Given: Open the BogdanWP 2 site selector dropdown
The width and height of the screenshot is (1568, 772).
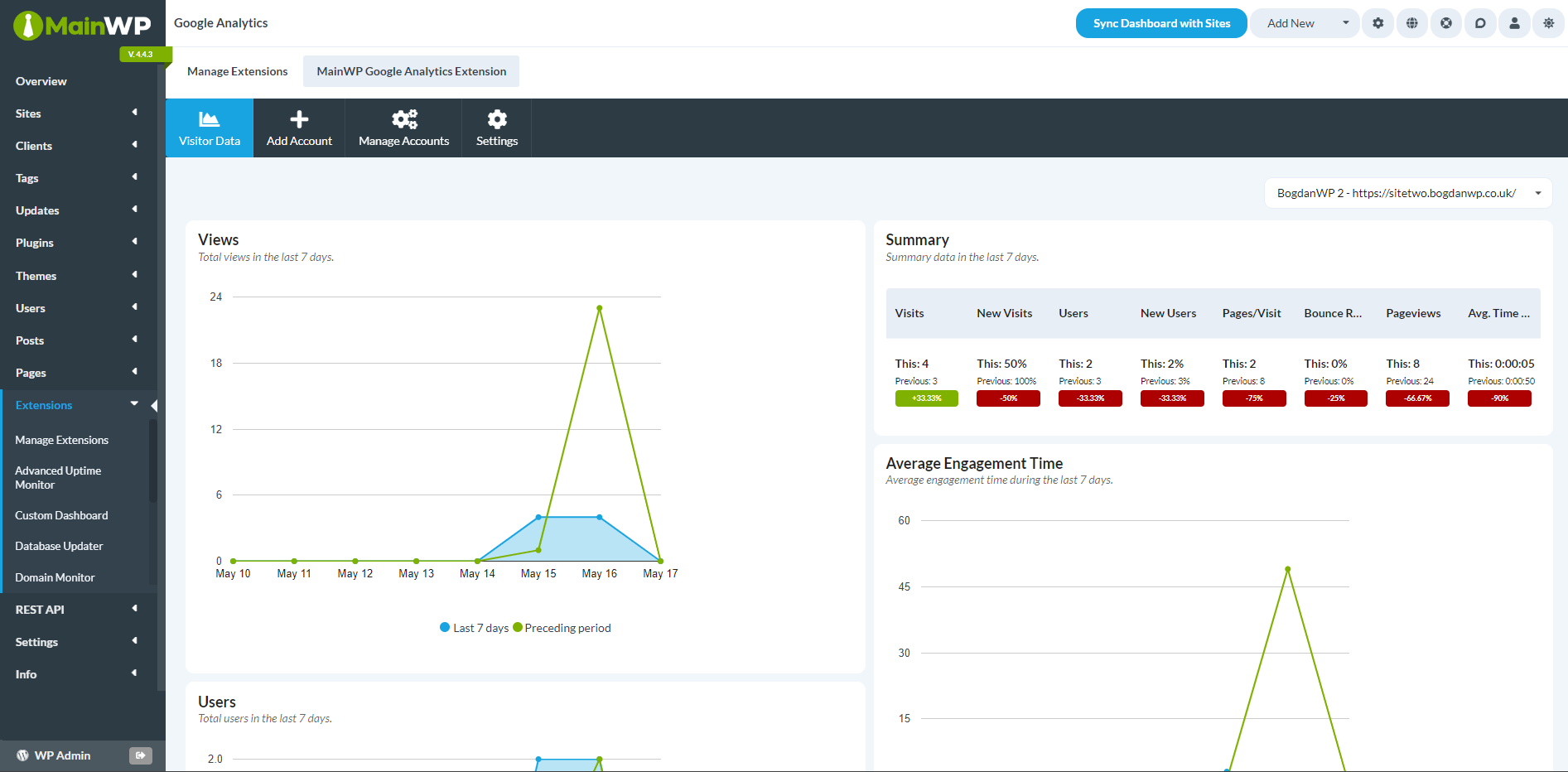Looking at the screenshot, I should pyautogui.click(x=1407, y=192).
